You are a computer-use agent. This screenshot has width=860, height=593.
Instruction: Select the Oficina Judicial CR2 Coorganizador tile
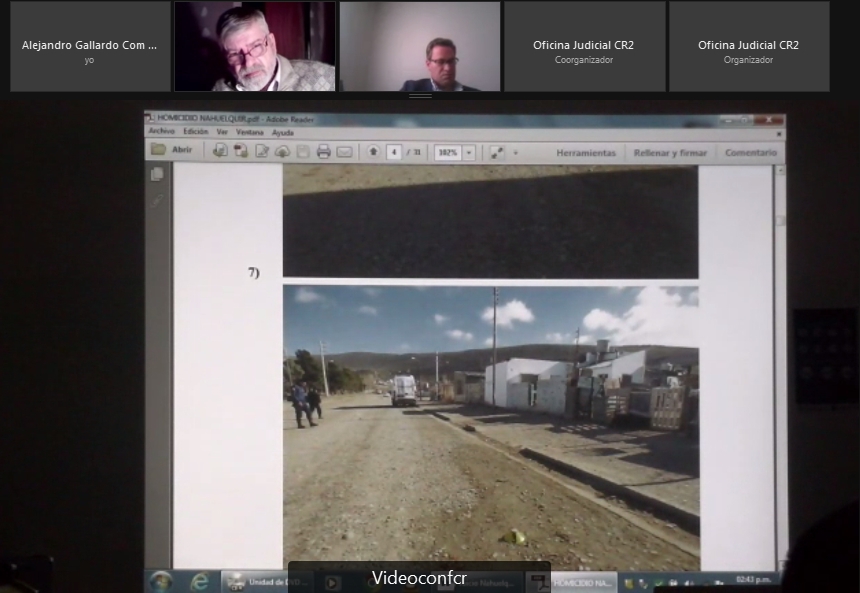(x=584, y=46)
